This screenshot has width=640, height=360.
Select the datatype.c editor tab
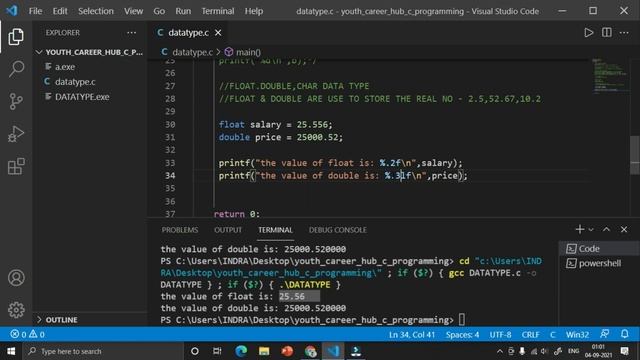coord(189,33)
